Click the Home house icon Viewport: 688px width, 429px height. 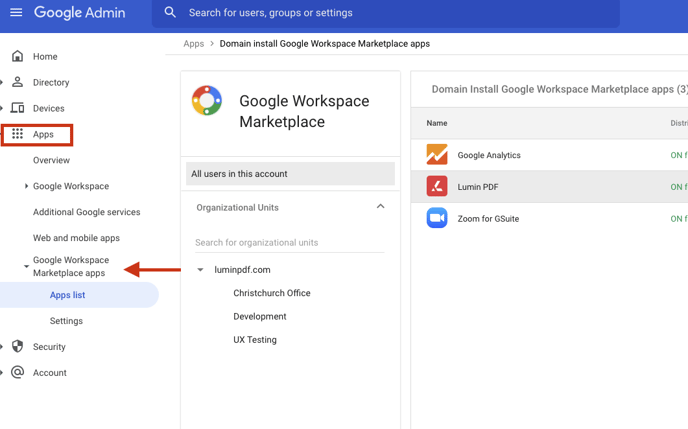(x=18, y=56)
